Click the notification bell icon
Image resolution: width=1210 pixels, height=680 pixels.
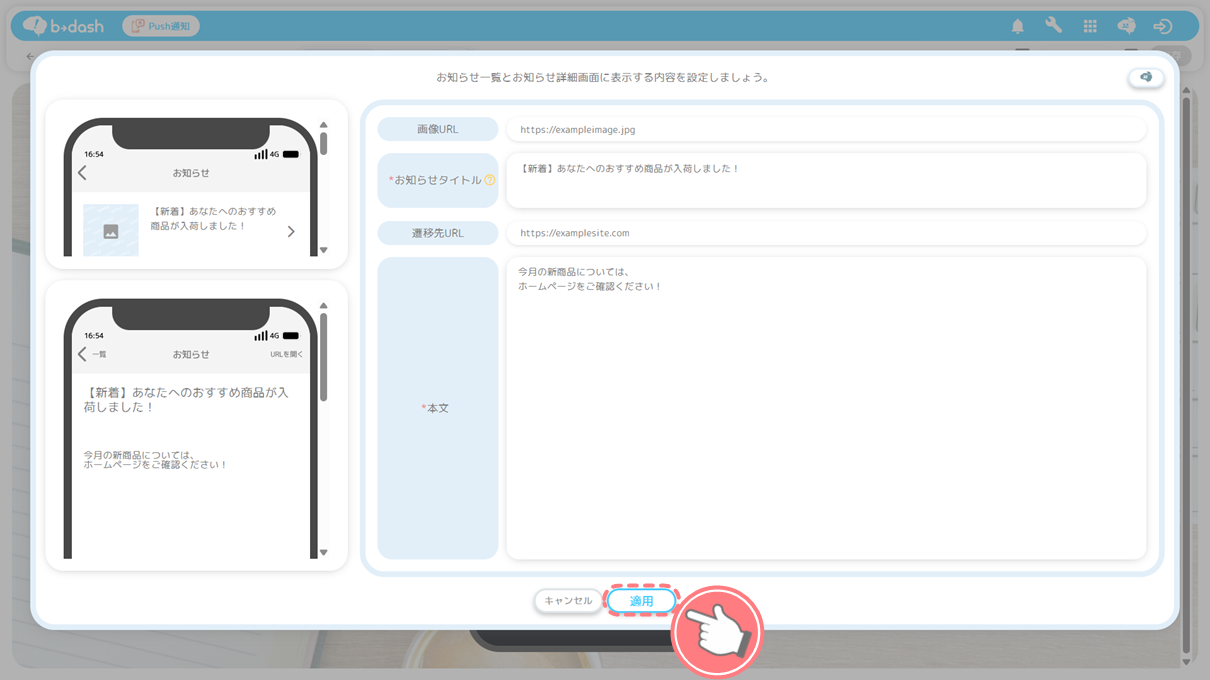click(x=1017, y=26)
